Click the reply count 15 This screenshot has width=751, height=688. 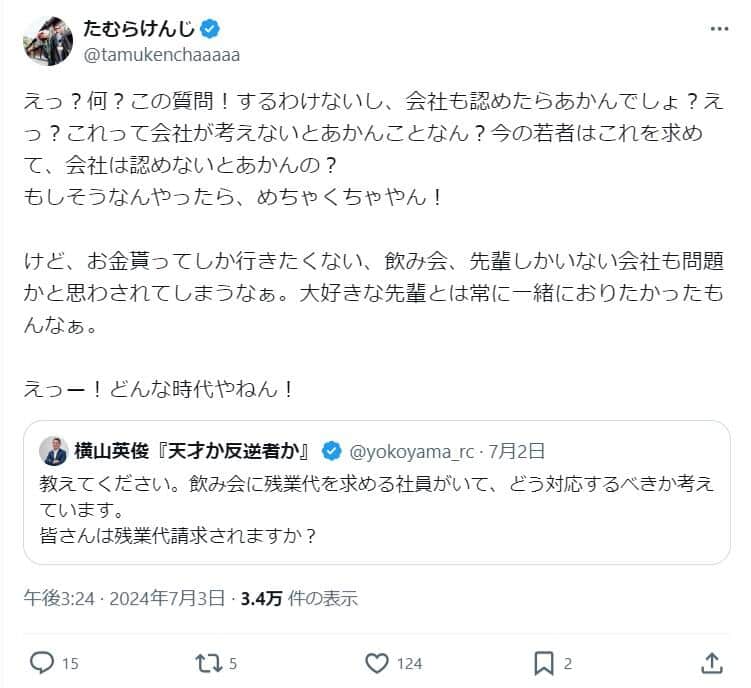[70, 663]
